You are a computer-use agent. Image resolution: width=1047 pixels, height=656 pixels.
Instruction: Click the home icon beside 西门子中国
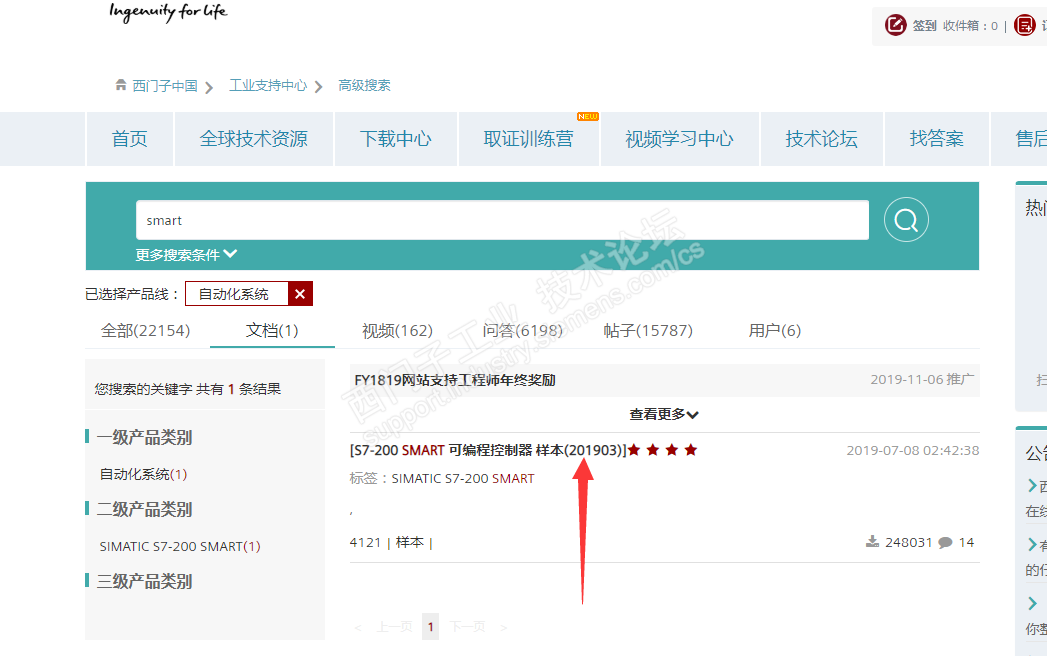point(121,85)
